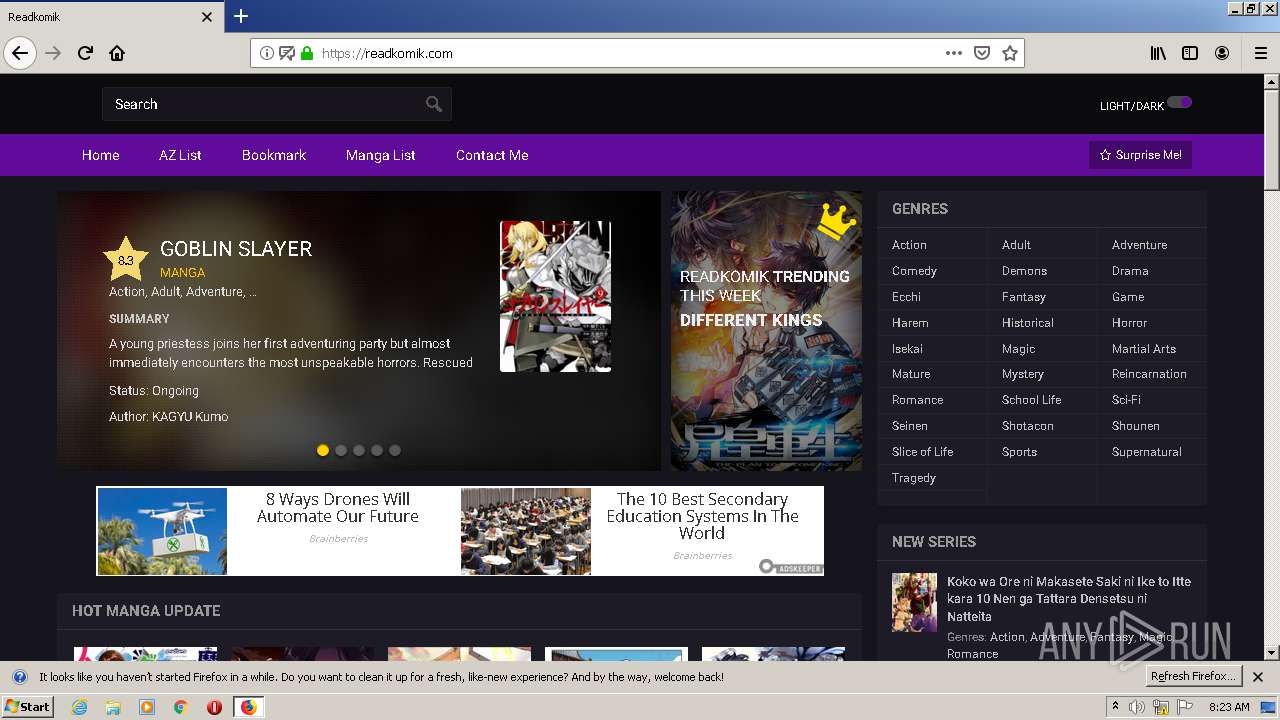Open media player taskbar icon
This screenshot has height=720, width=1280.
[147, 707]
